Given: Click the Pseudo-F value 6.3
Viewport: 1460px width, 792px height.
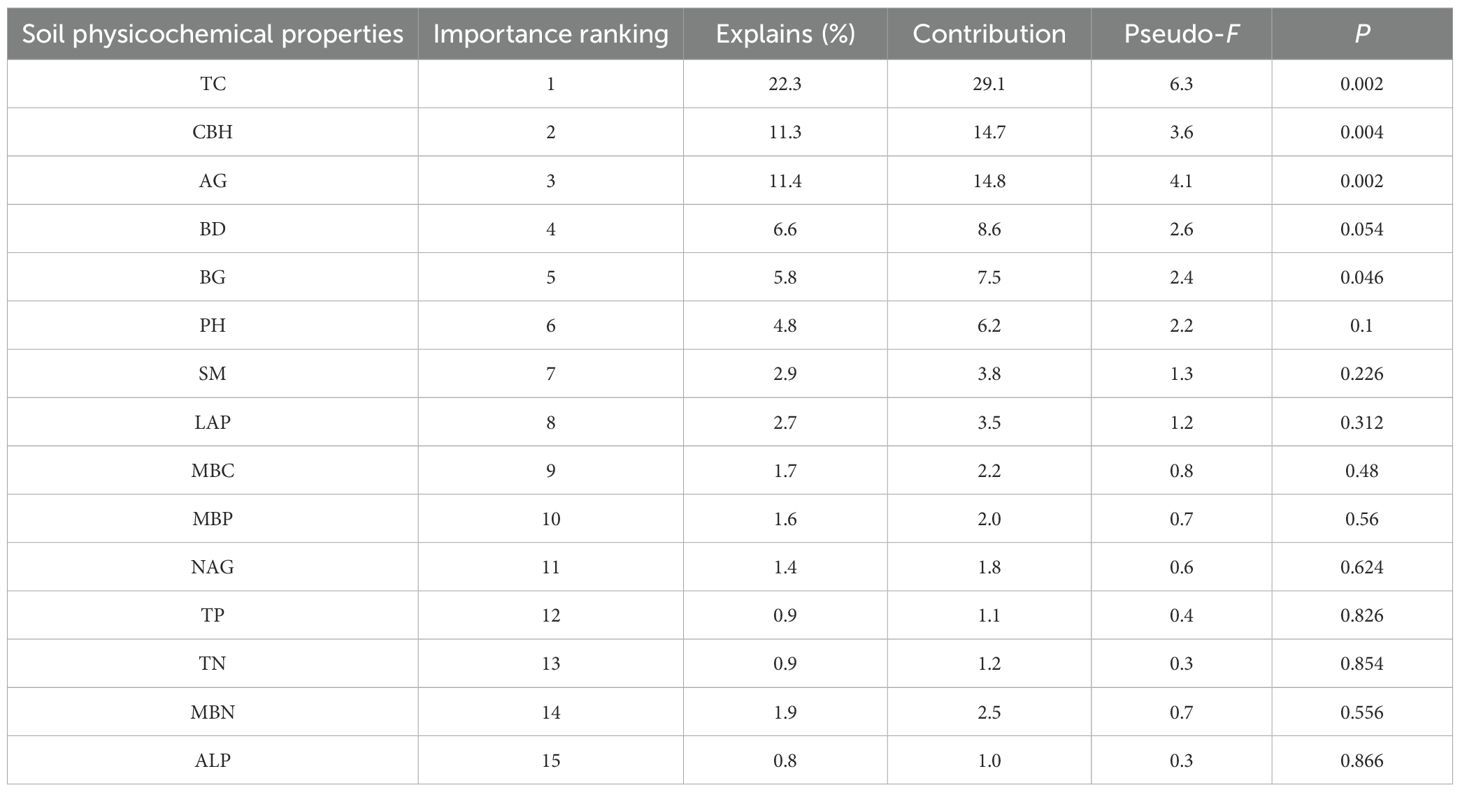Looking at the screenshot, I should click(x=1181, y=84).
